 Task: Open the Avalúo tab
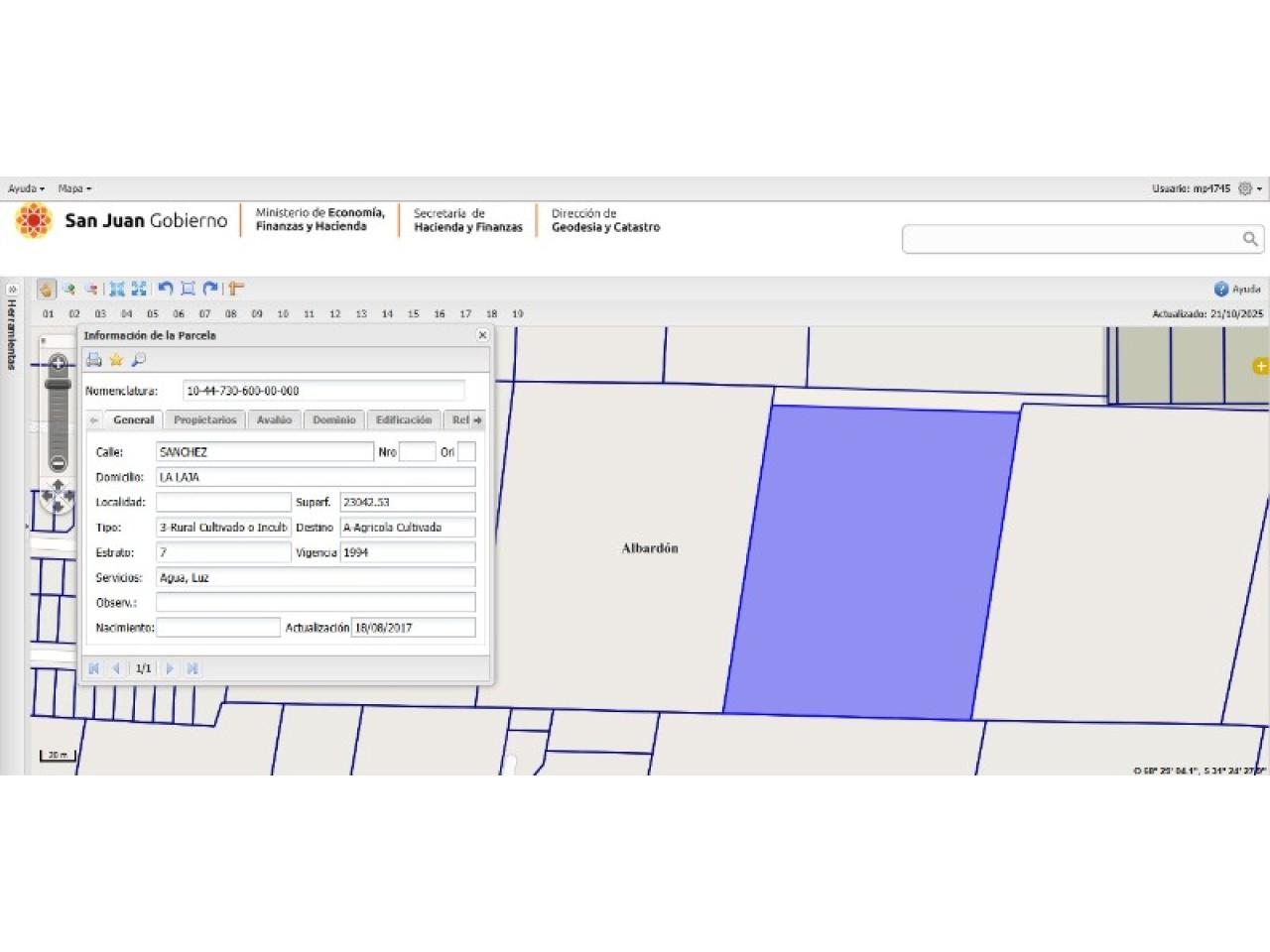275,420
